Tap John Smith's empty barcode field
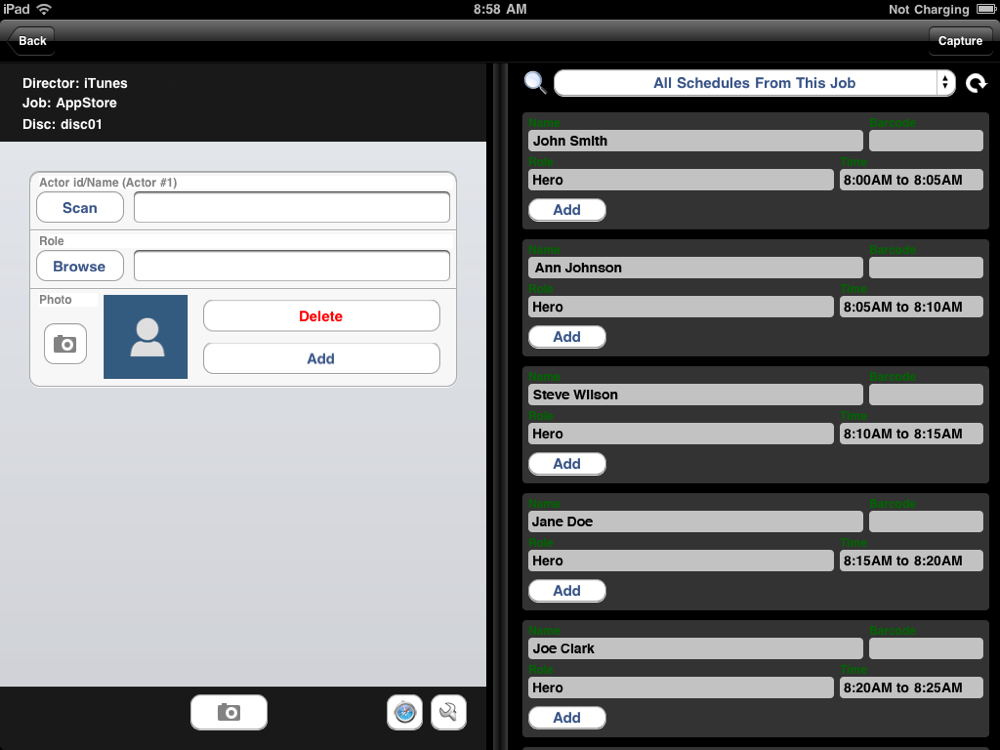The image size is (1000, 750). [x=925, y=141]
